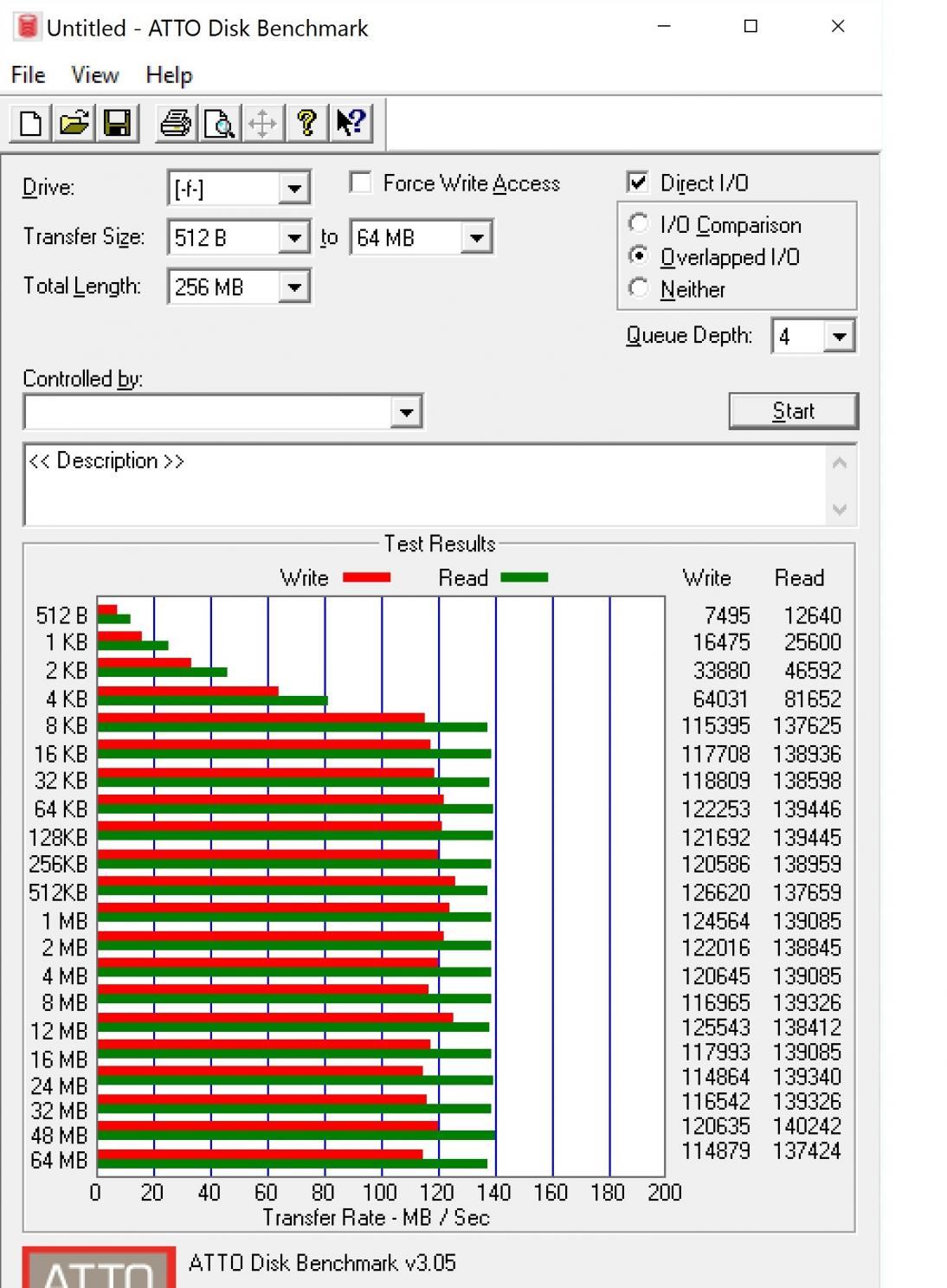947x1288 pixels.
Task: Click the 1 MB row label
Action: click(x=65, y=921)
